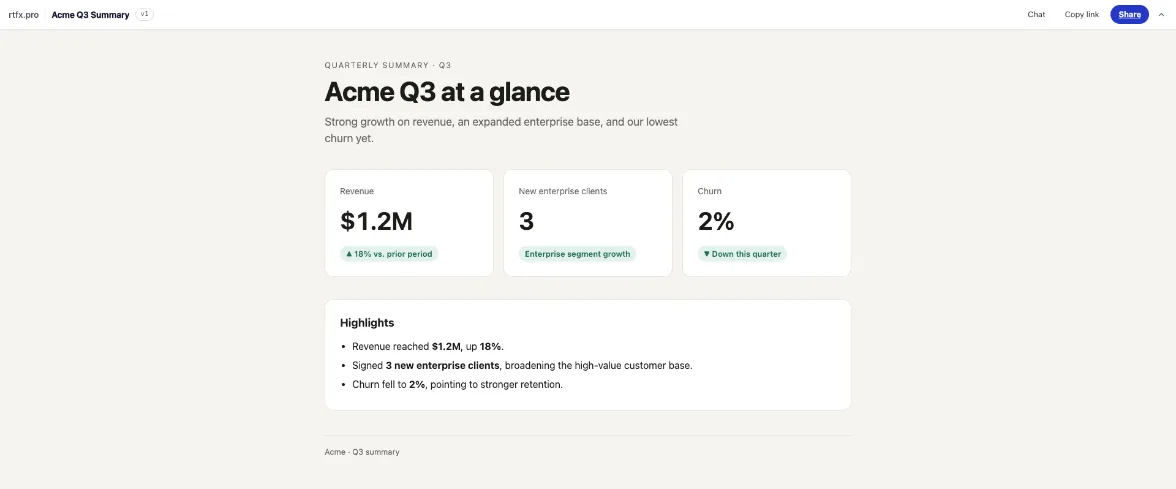Click the Highlights section heading
Image resolution: width=1176 pixels, height=489 pixels.
pyautogui.click(x=367, y=322)
